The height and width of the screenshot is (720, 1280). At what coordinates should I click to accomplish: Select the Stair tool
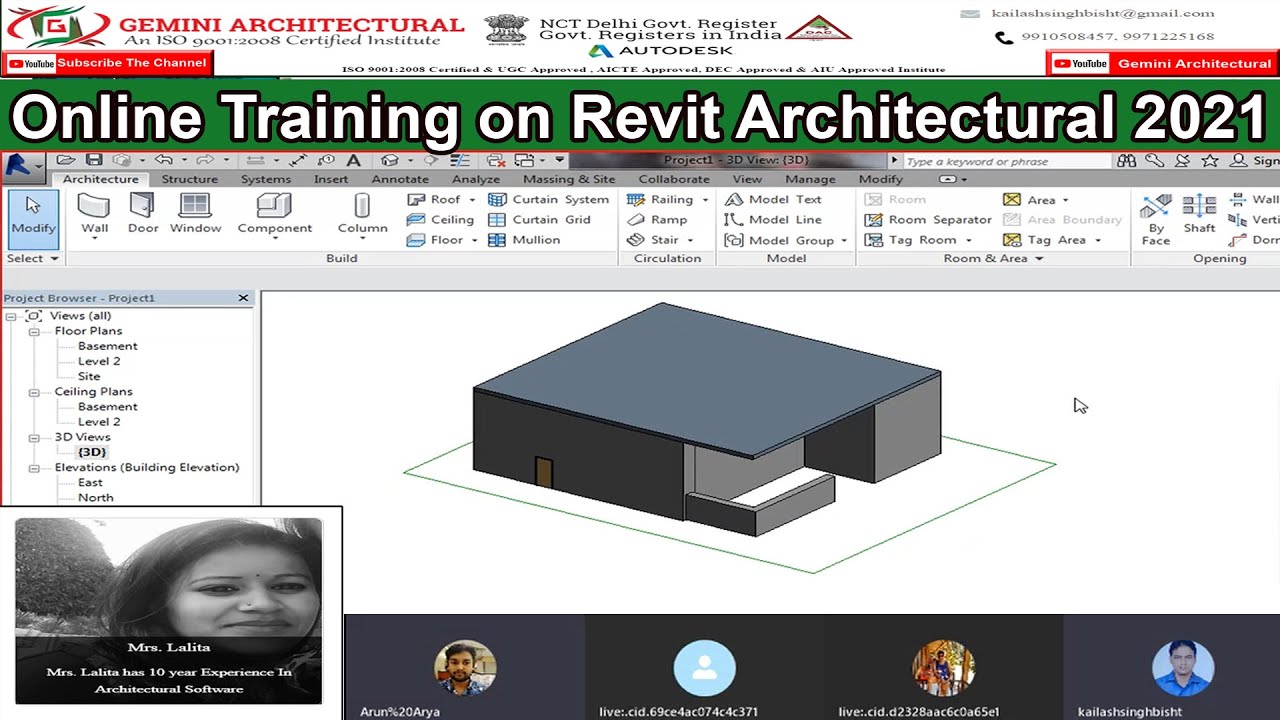click(660, 240)
